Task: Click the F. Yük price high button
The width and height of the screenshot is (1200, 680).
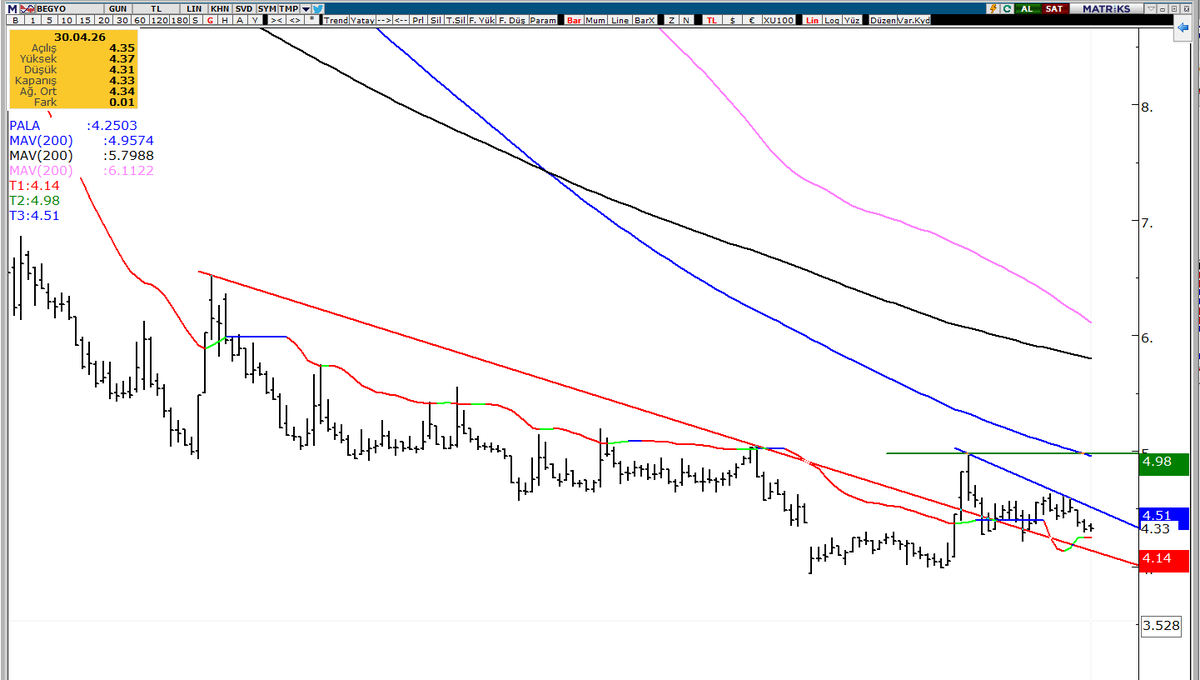Action: pos(482,20)
